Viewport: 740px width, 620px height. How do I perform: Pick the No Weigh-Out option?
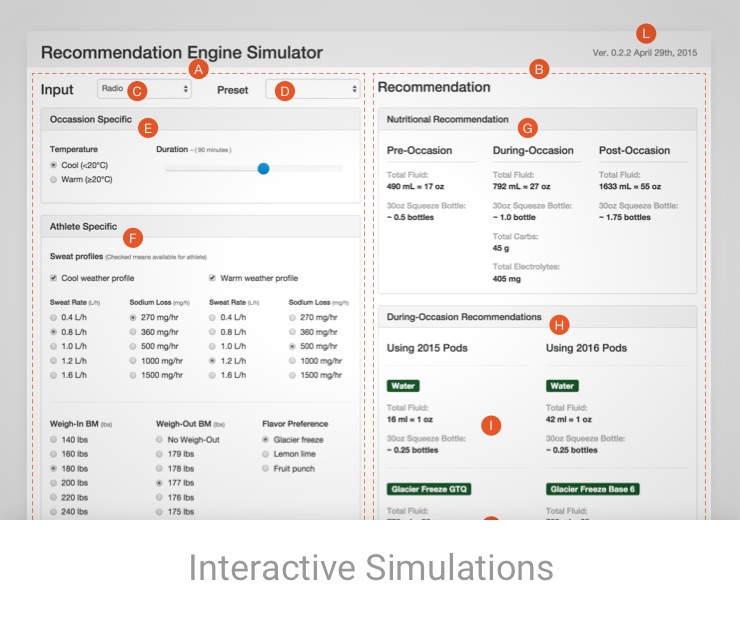160,439
